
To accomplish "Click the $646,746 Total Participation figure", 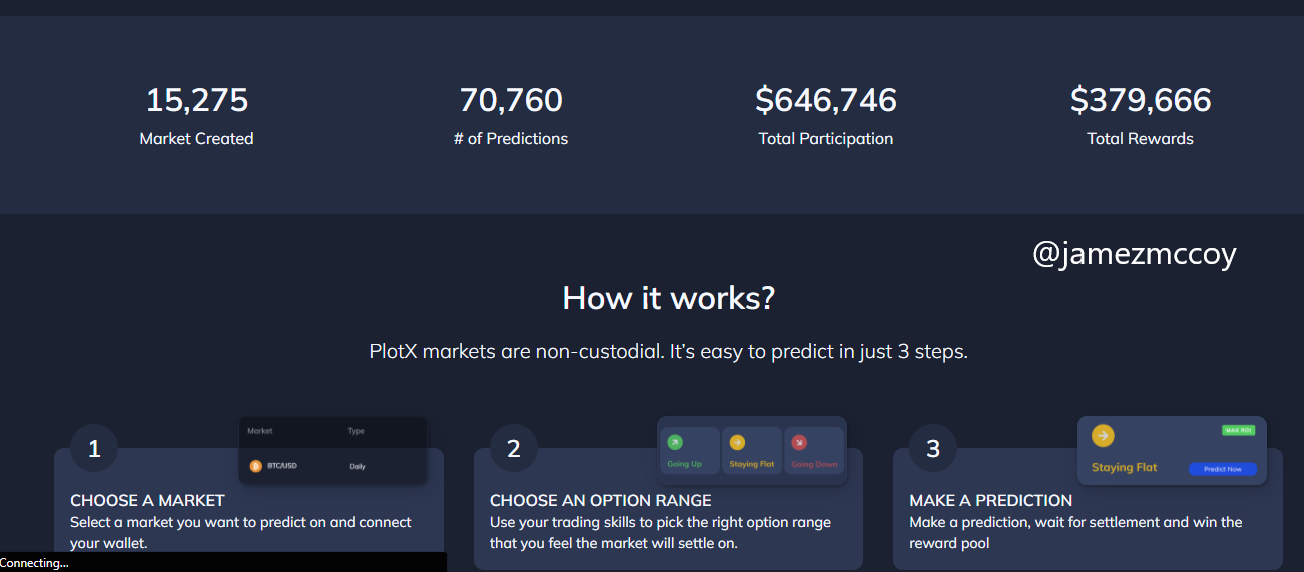I will coord(826,100).
